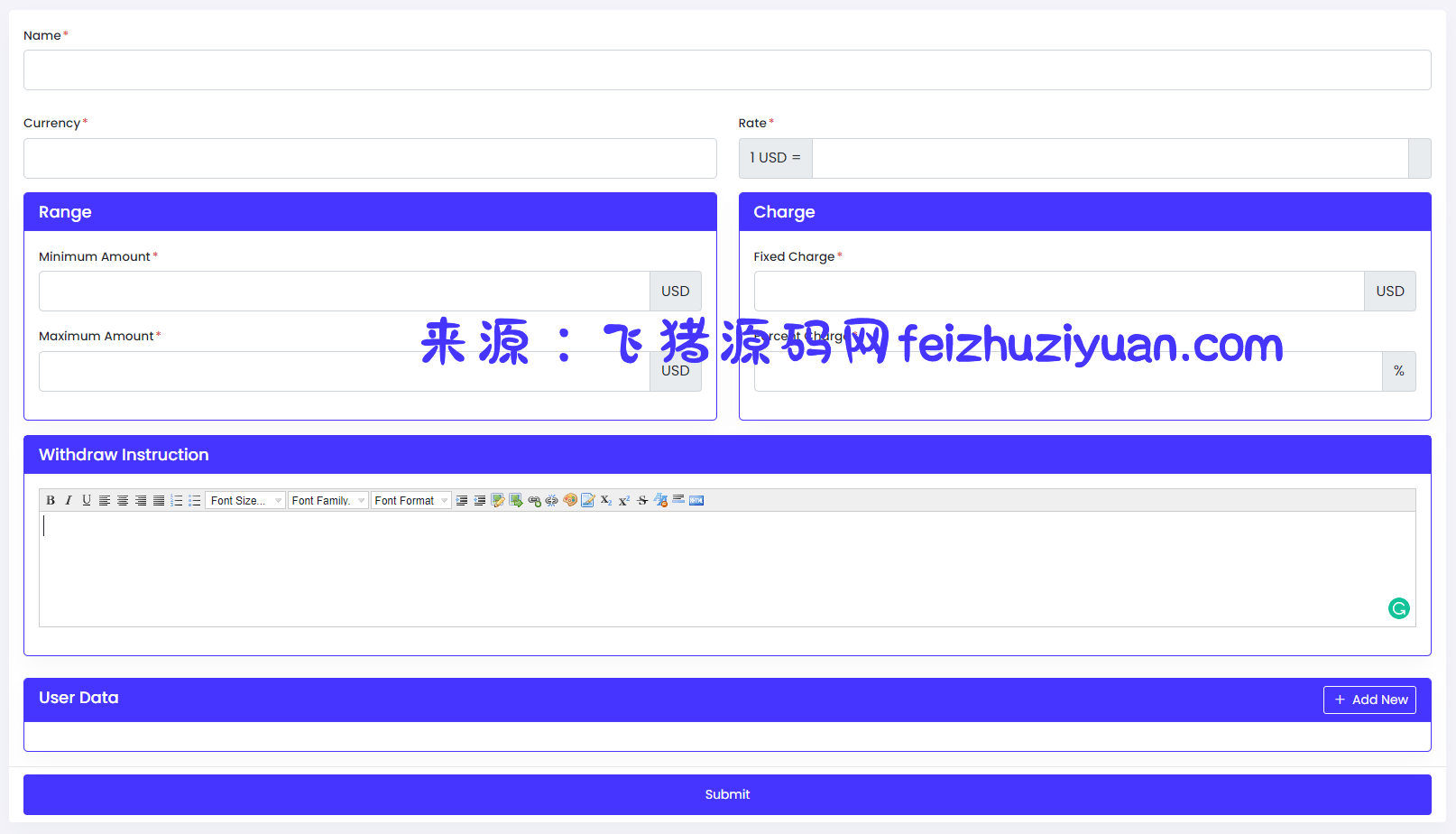
Task: Click the Add New button
Action: pyautogui.click(x=1368, y=700)
